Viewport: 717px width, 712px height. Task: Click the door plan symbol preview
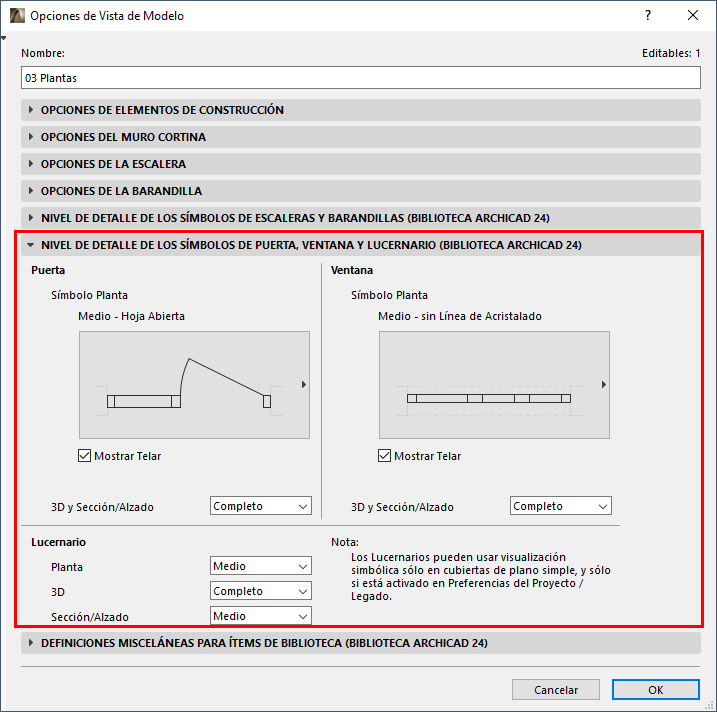coord(194,385)
